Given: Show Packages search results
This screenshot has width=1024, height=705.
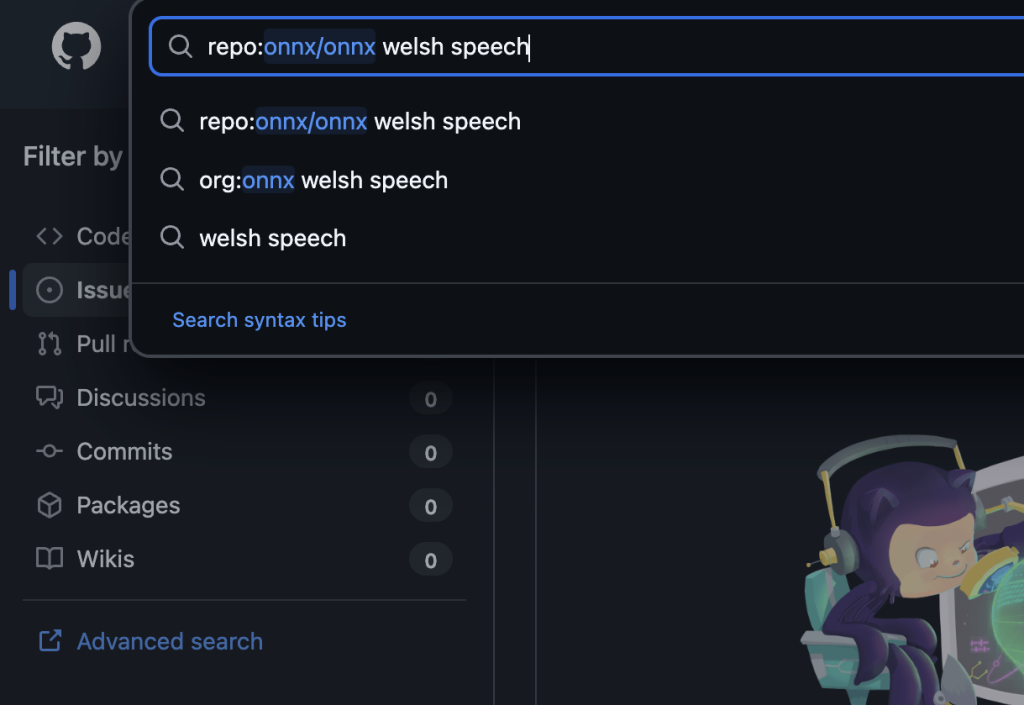Looking at the screenshot, I should tap(129, 506).
